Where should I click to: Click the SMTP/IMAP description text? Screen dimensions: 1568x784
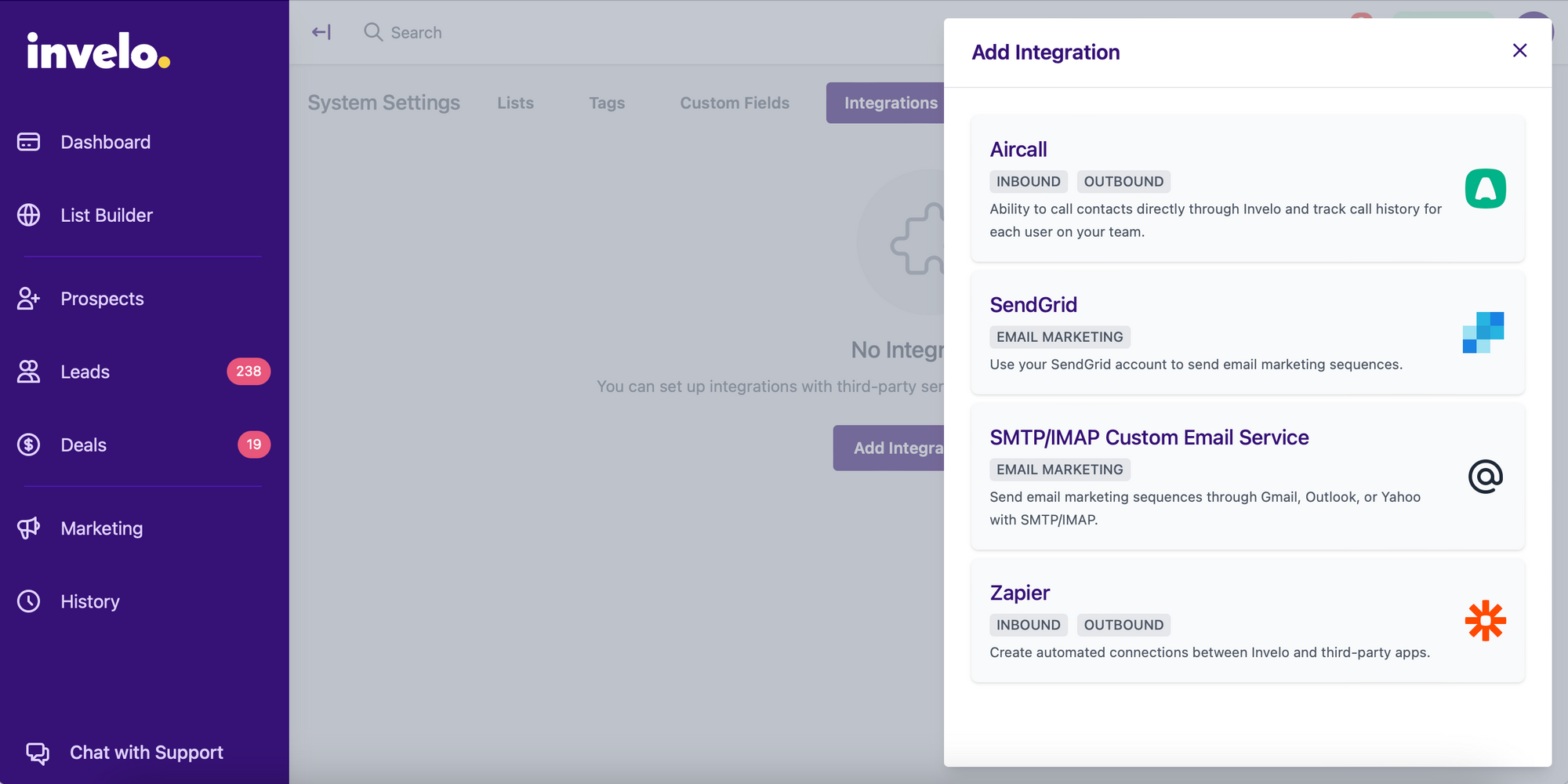click(x=1205, y=508)
